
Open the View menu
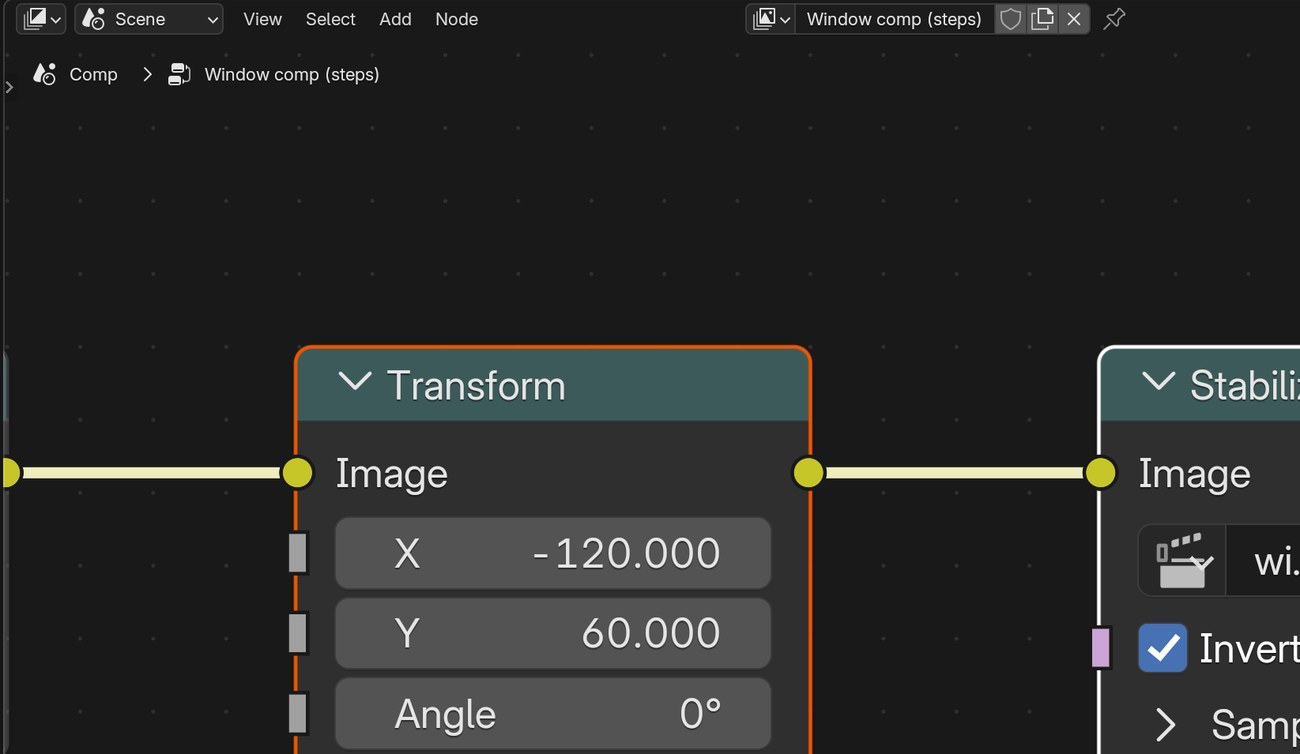click(263, 19)
